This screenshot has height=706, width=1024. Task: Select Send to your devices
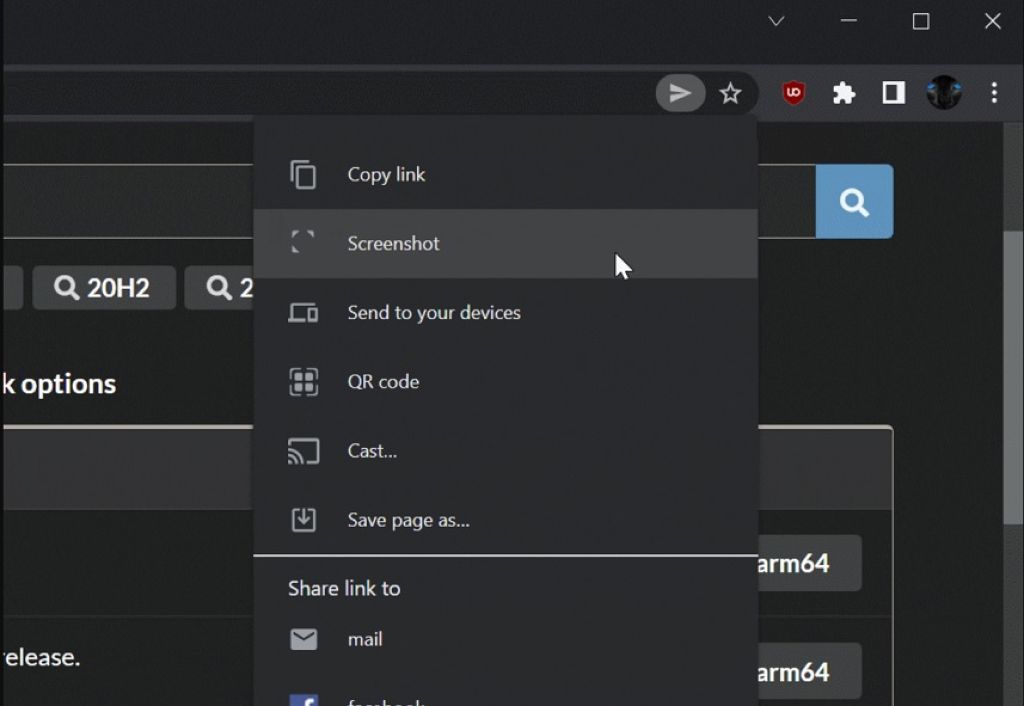[x=433, y=313]
